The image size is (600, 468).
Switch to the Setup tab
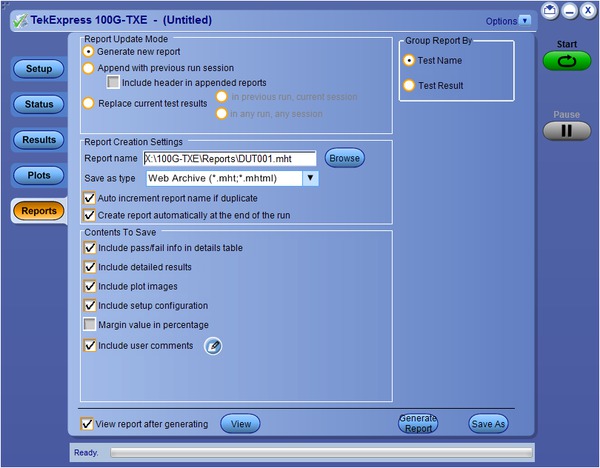pyautogui.click(x=38, y=69)
